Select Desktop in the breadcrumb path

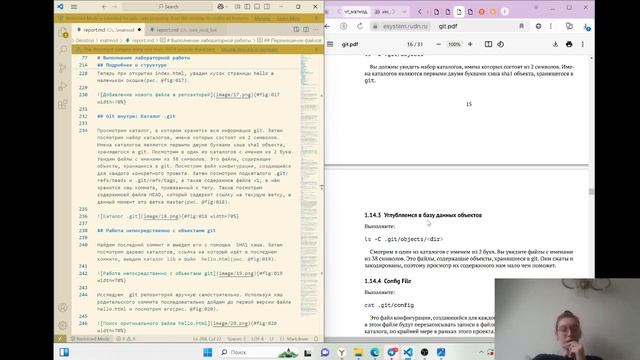[85, 40]
